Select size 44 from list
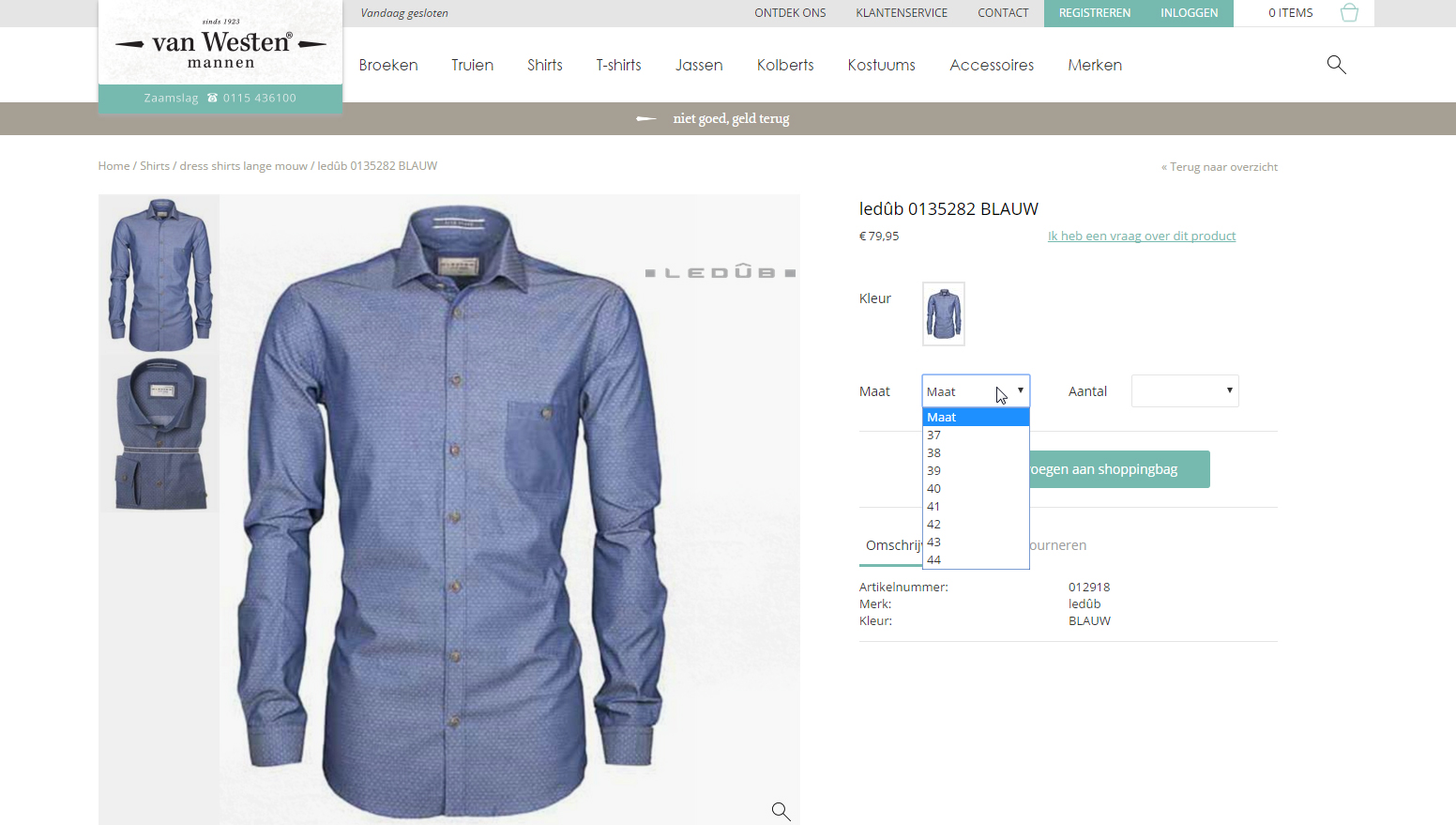This screenshot has width=1456, height=825. (x=976, y=560)
